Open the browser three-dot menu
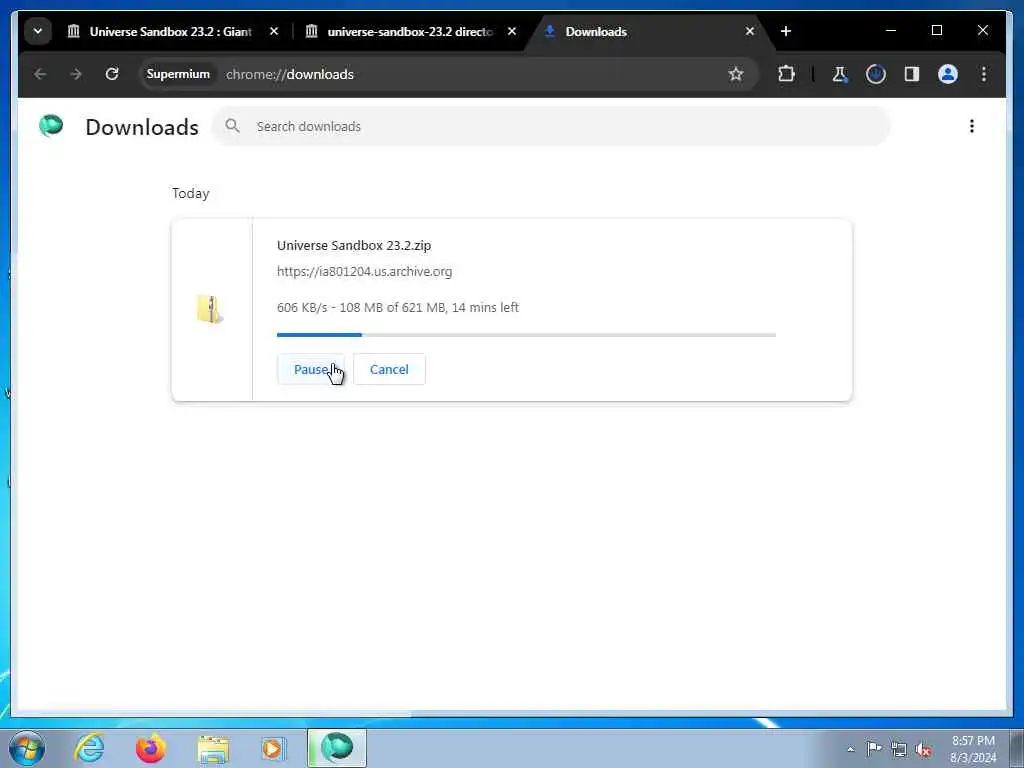1024x768 pixels. point(984,74)
